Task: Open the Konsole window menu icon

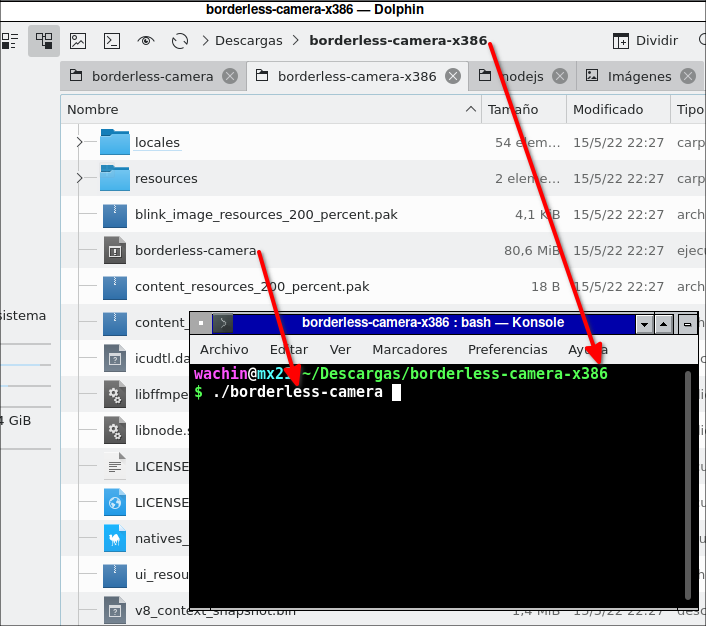Action: click(x=201, y=323)
